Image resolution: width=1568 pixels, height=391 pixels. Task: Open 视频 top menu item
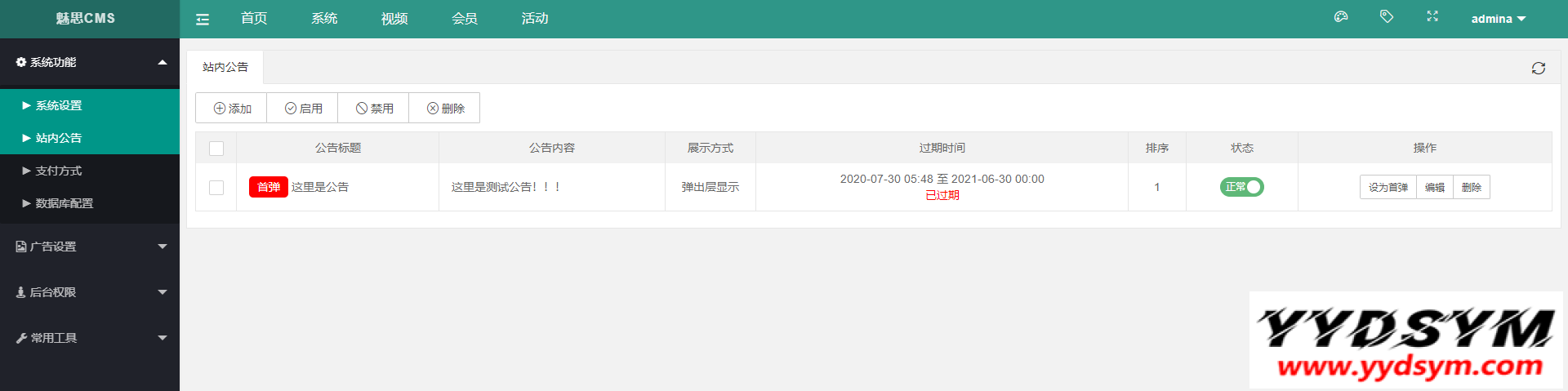(x=394, y=18)
